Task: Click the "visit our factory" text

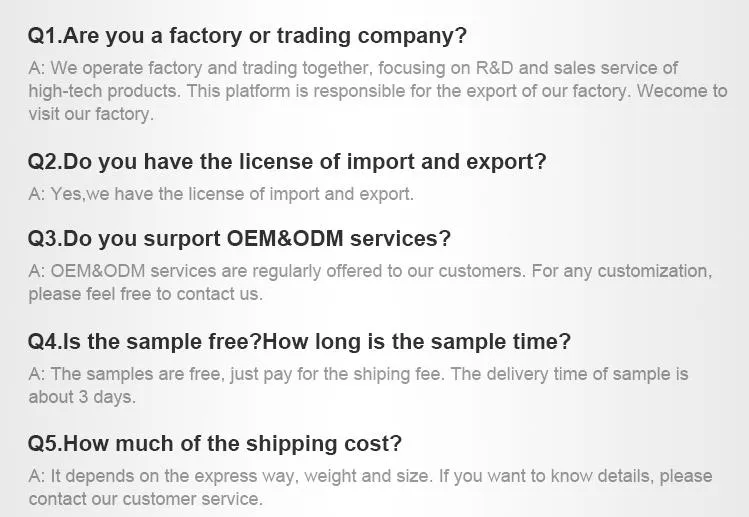Action: click(x=91, y=114)
